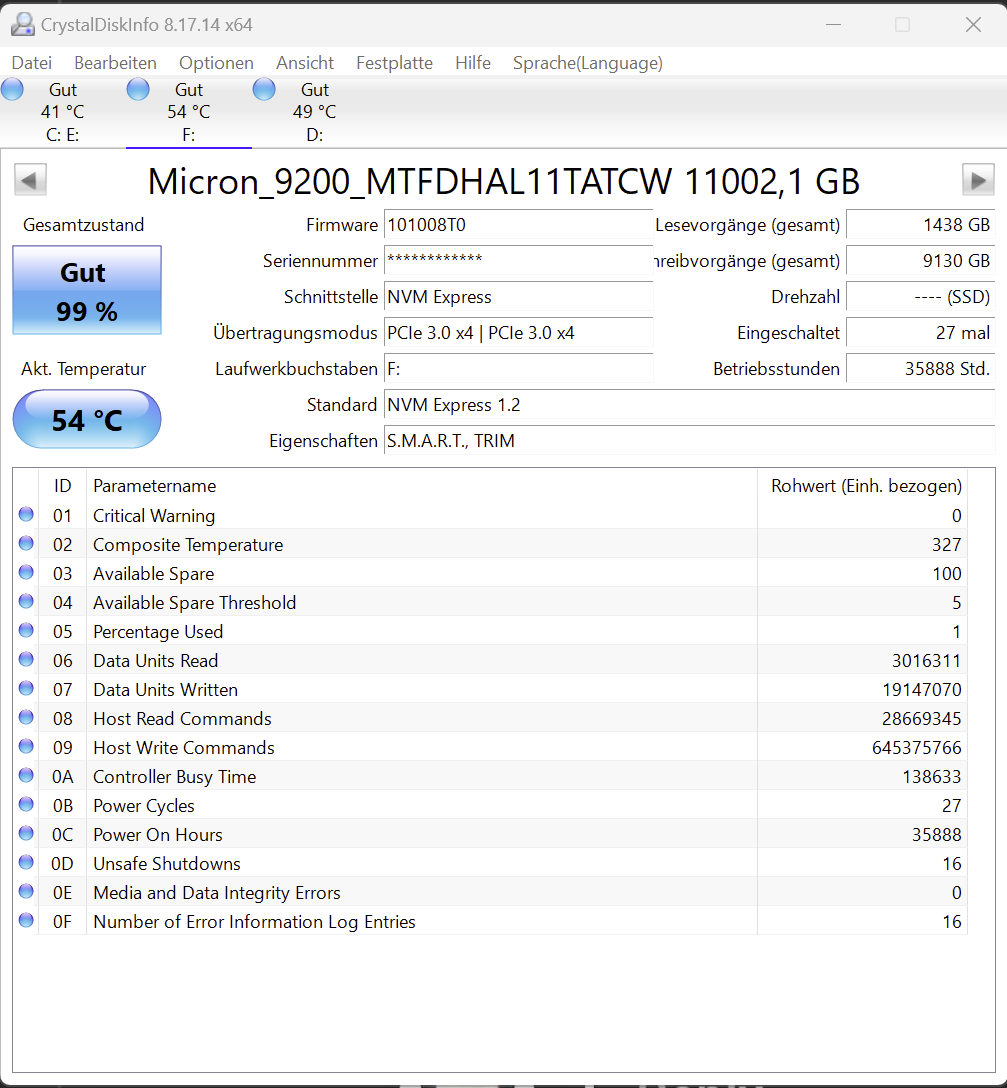The width and height of the screenshot is (1007, 1088).
Task: Open the Sprache(Language) menu
Action: click(587, 63)
